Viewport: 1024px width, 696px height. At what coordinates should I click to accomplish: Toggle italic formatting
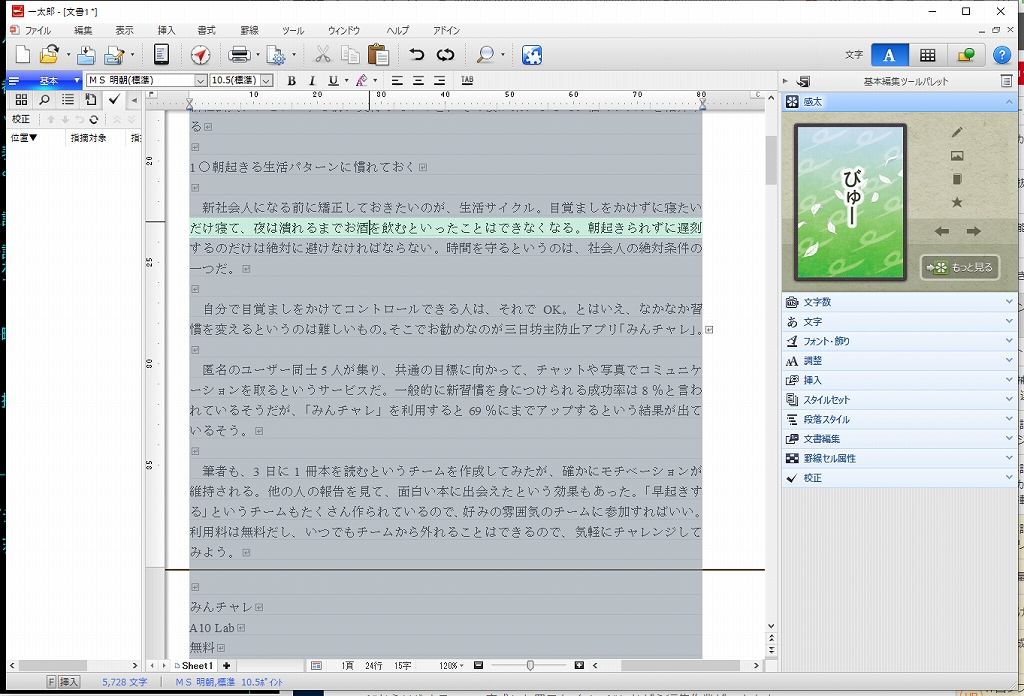click(312, 81)
